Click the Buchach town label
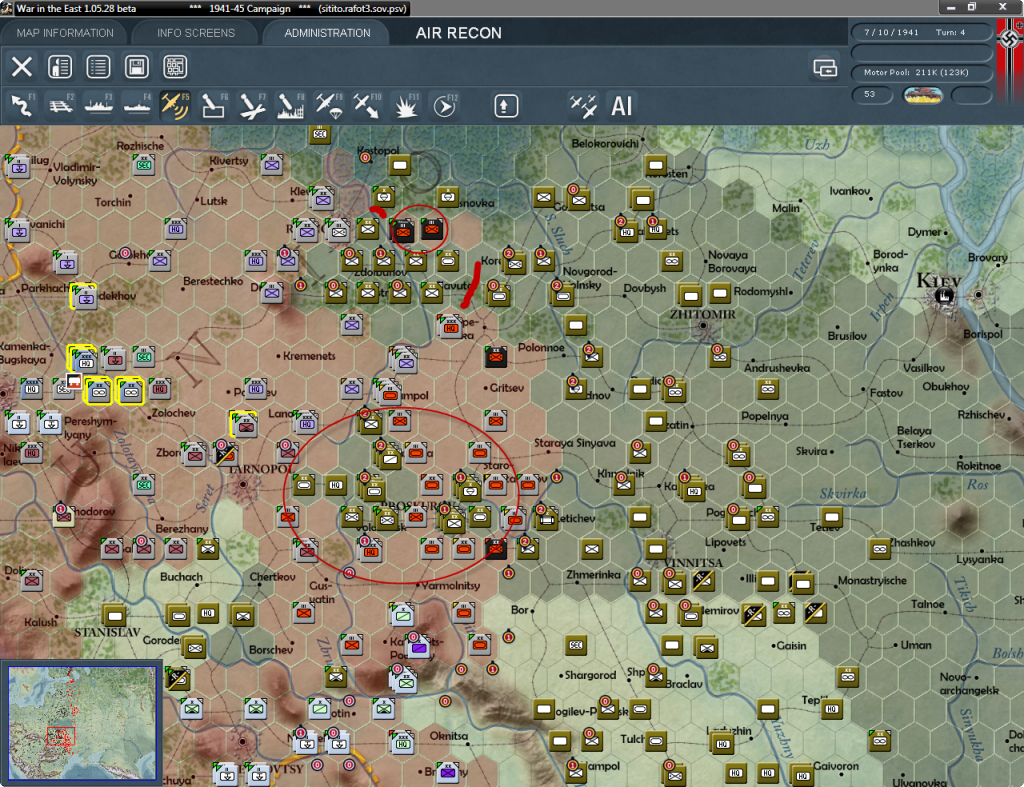 181,577
